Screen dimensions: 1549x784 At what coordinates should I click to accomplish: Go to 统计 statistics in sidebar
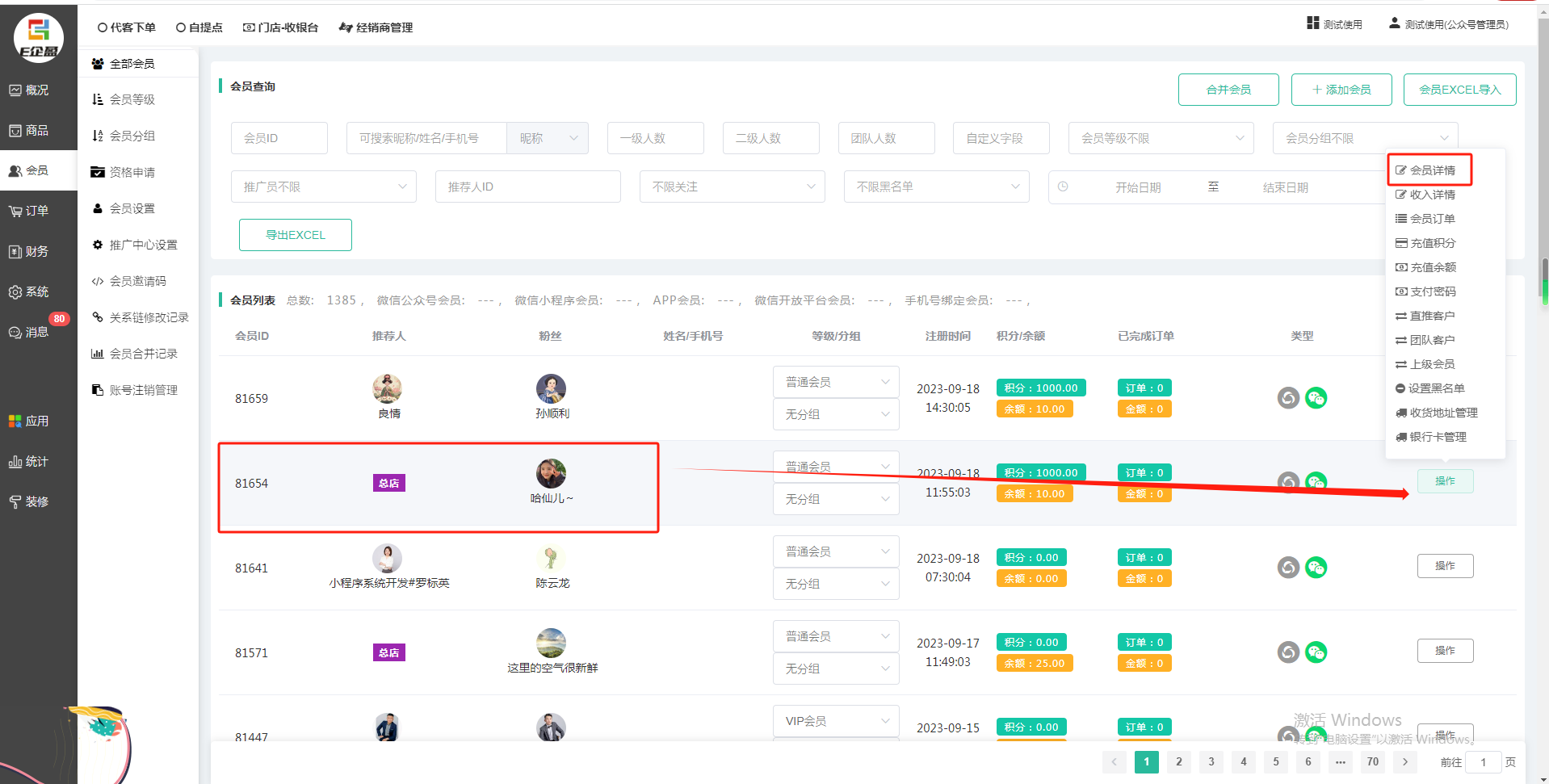[x=29, y=462]
